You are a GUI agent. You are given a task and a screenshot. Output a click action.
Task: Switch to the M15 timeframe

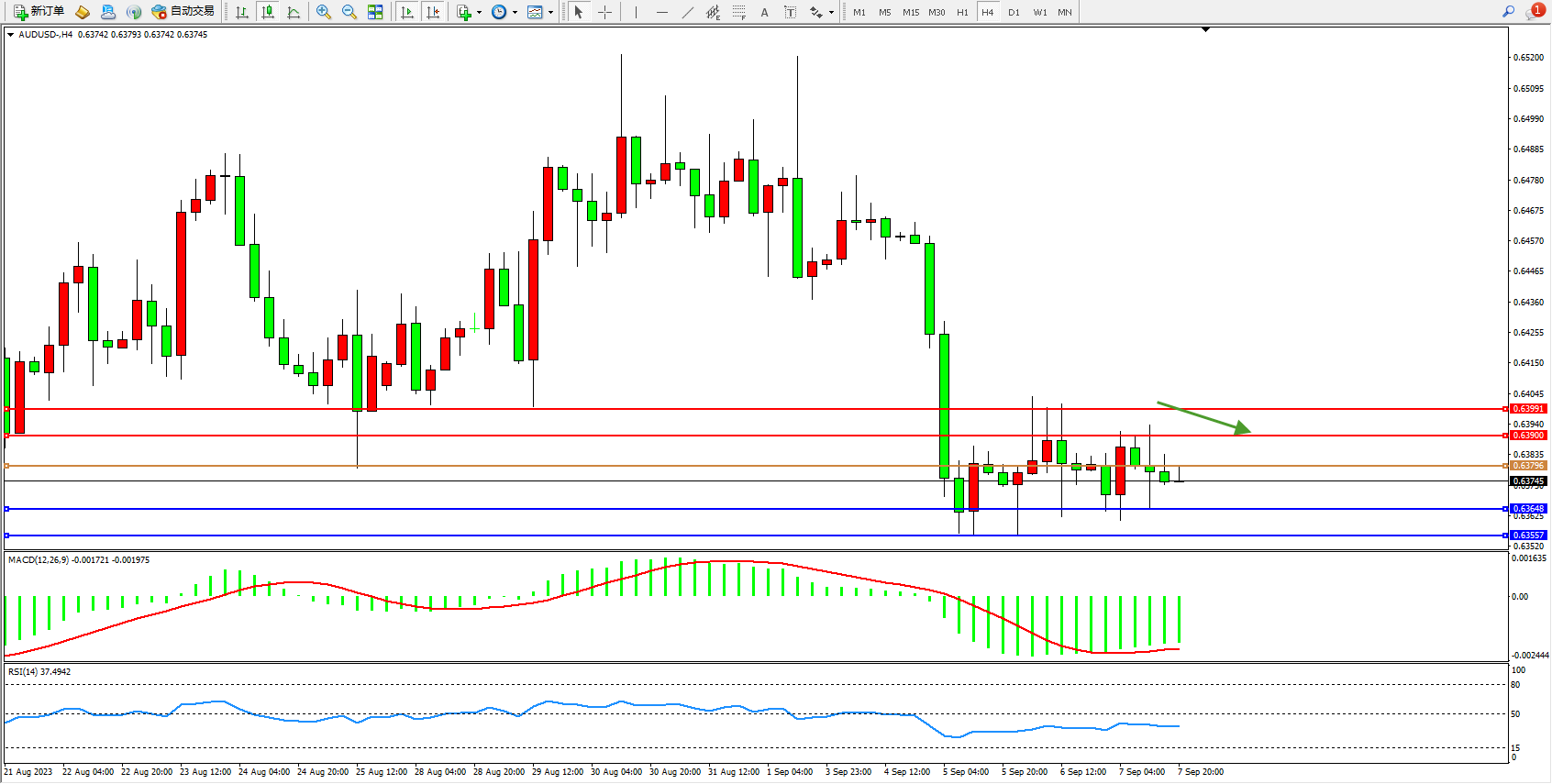pos(910,12)
